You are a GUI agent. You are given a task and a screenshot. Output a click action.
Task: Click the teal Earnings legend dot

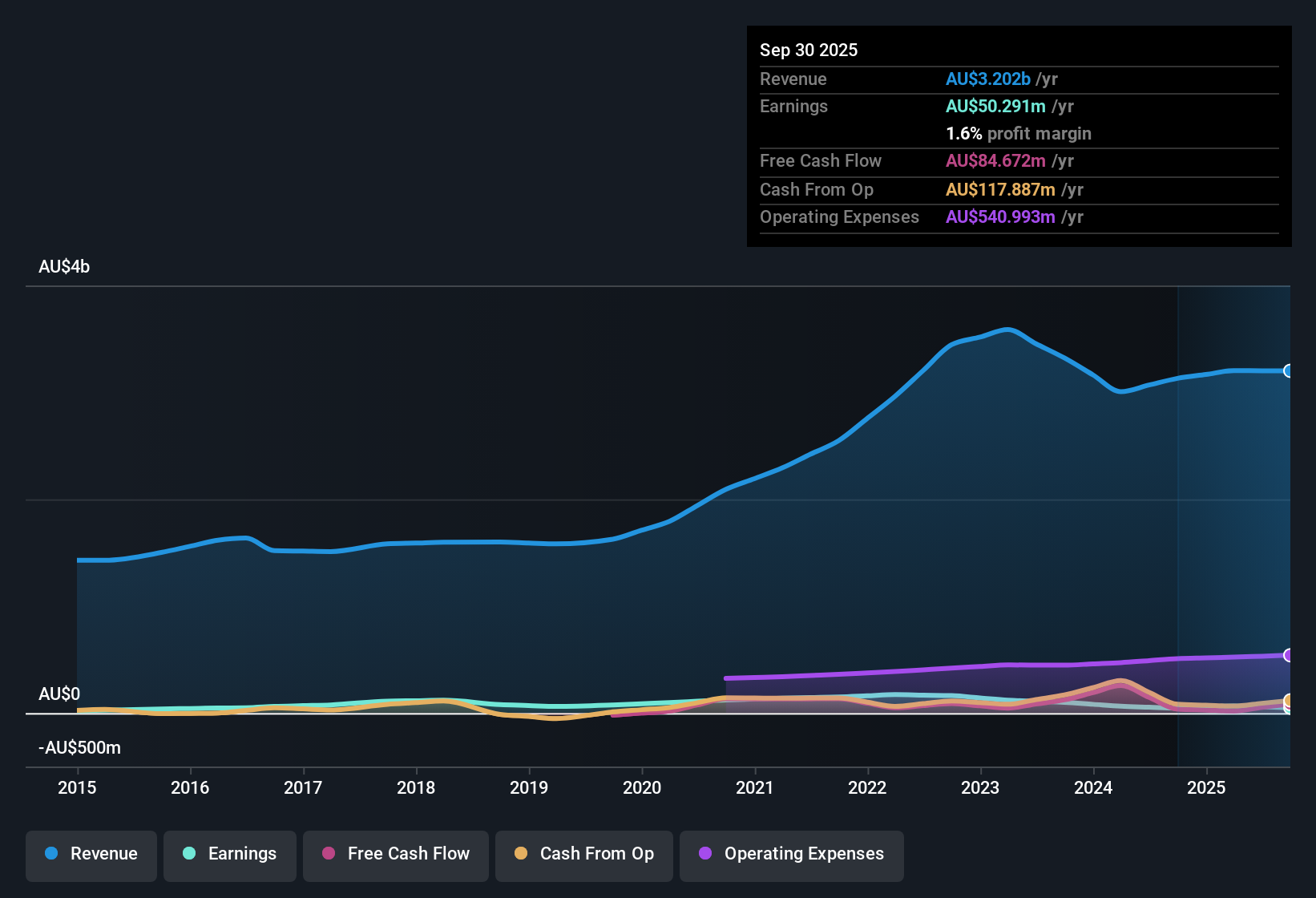coord(190,854)
